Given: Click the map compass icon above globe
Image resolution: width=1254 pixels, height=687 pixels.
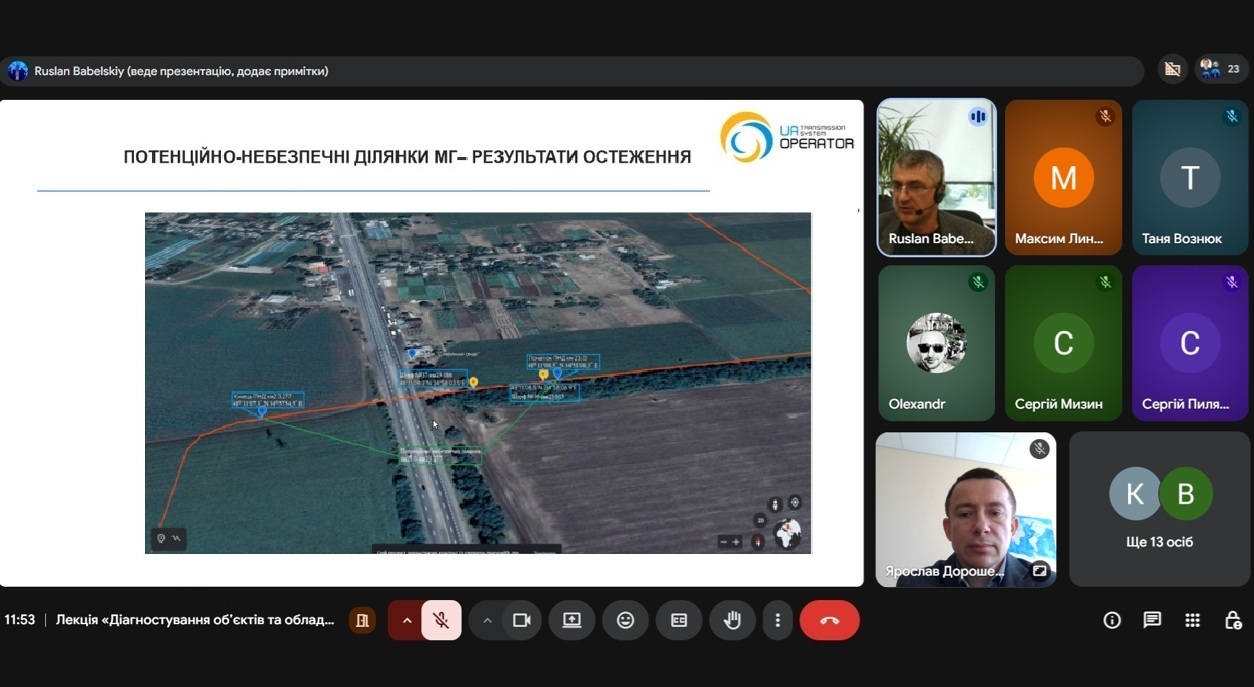Looking at the screenshot, I should 795,502.
